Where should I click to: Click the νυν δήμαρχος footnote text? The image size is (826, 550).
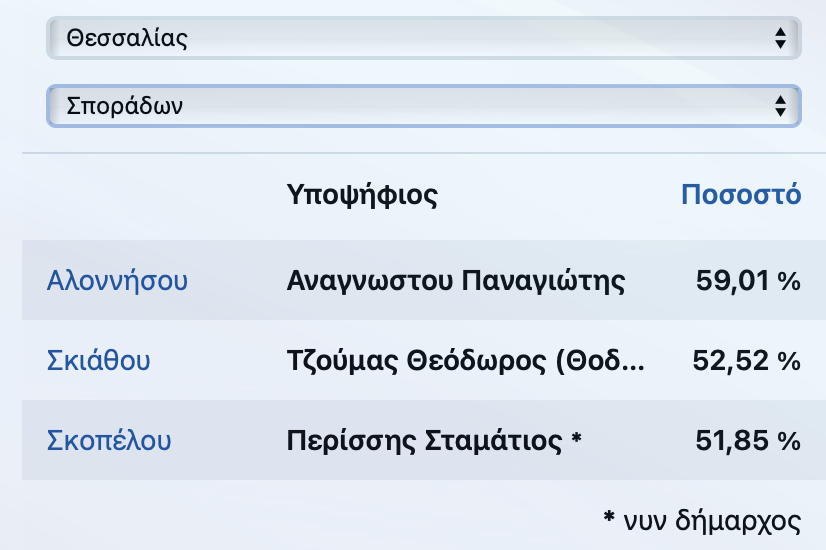pos(712,521)
